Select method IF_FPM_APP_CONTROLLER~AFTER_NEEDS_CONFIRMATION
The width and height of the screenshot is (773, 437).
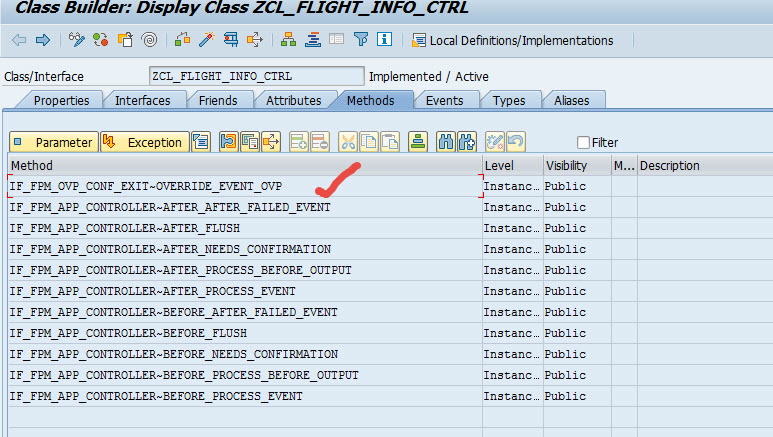coord(245,250)
